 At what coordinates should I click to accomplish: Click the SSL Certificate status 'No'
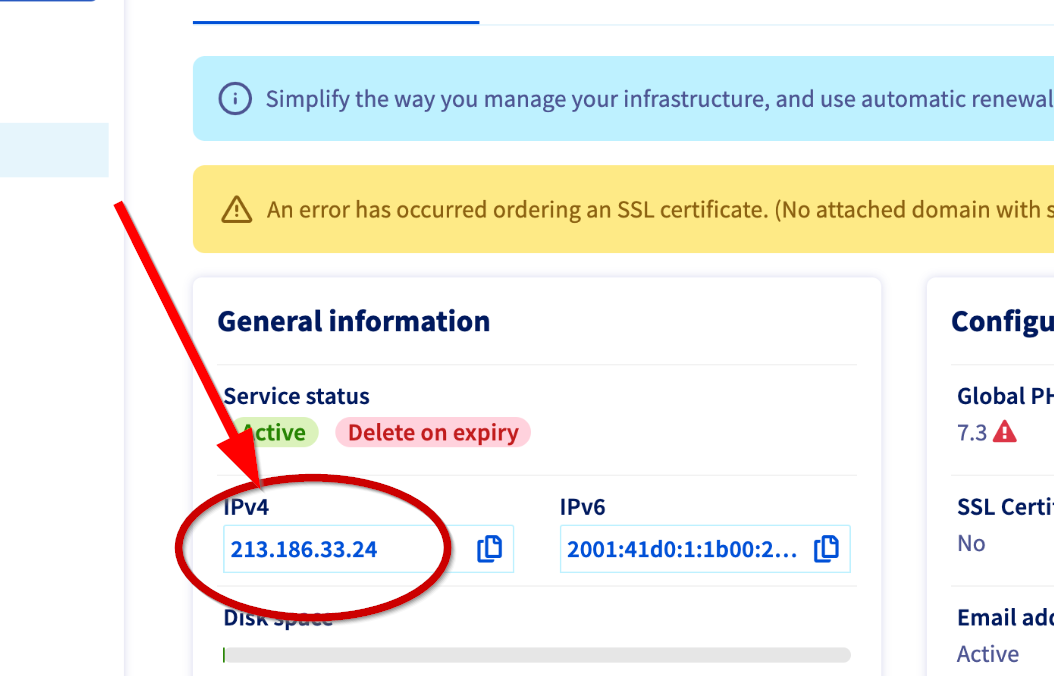[x=971, y=543]
